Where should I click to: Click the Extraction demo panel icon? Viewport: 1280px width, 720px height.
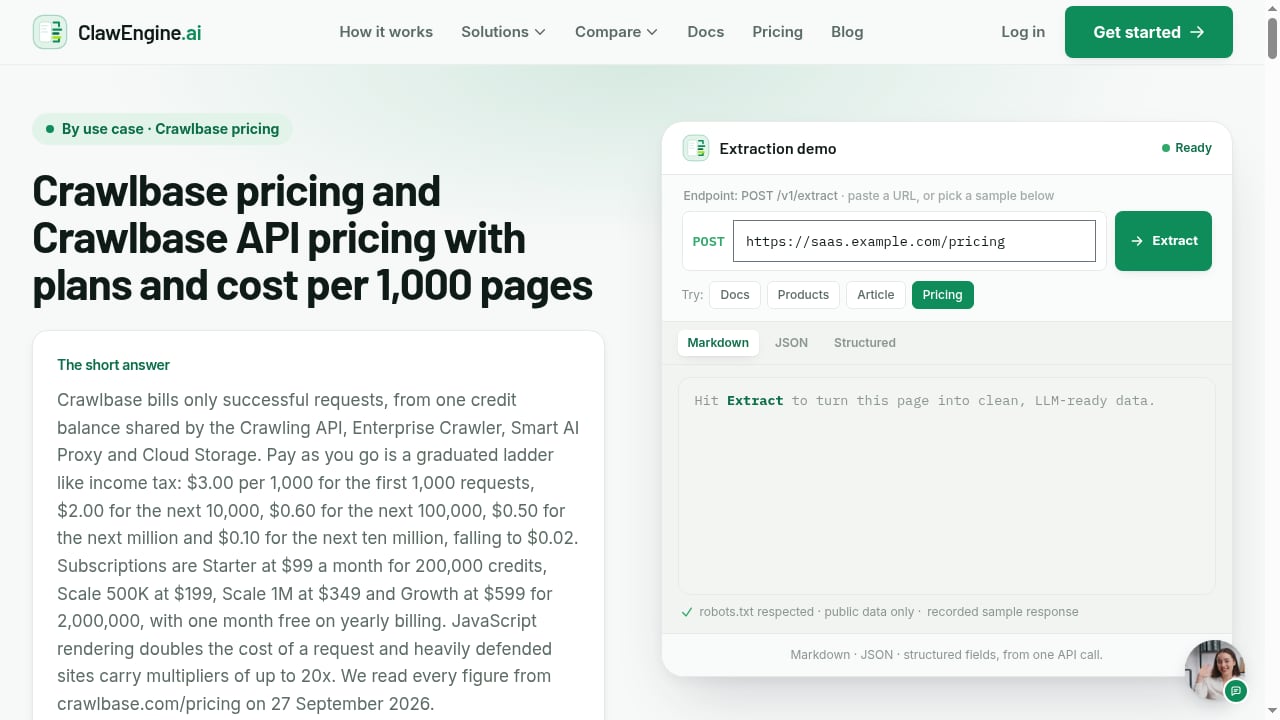696,148
